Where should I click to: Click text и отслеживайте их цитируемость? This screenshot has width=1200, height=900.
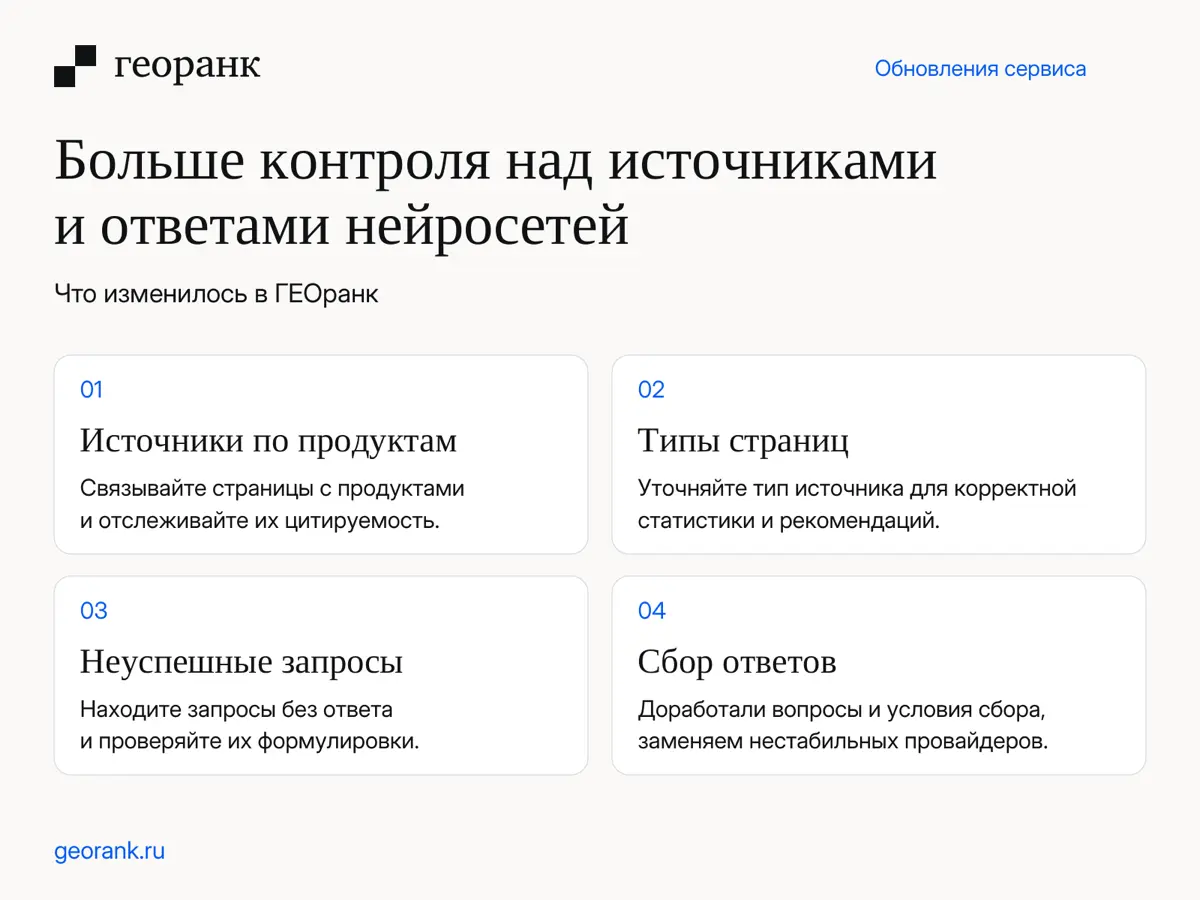pos(260,522)
